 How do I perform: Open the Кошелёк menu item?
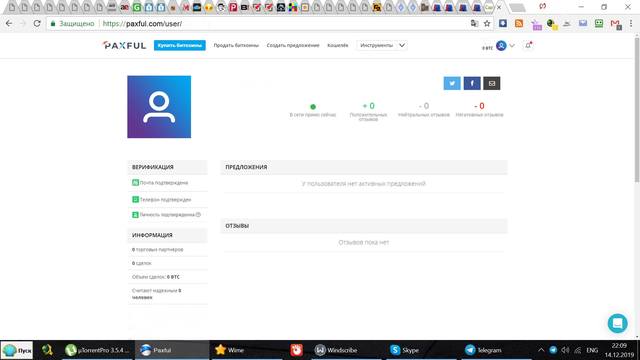[338, 45]
